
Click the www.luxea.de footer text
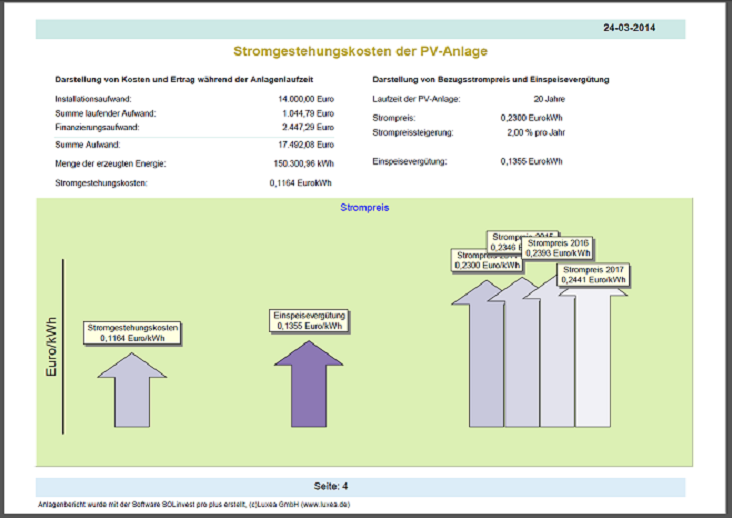pos(322,504)
